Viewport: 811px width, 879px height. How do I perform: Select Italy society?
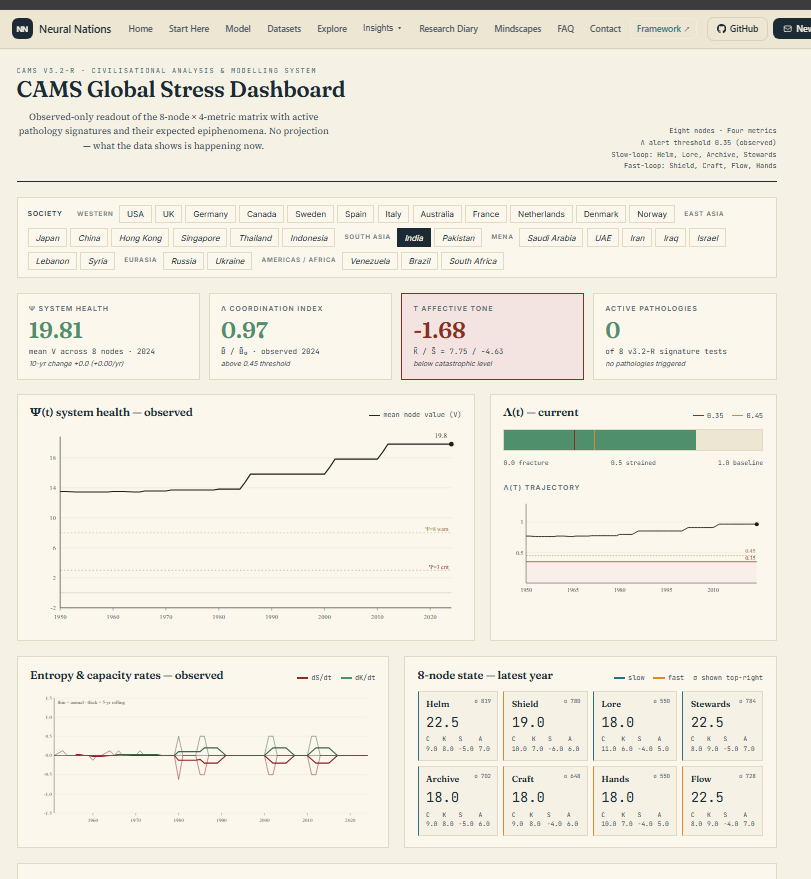[393, 214]
